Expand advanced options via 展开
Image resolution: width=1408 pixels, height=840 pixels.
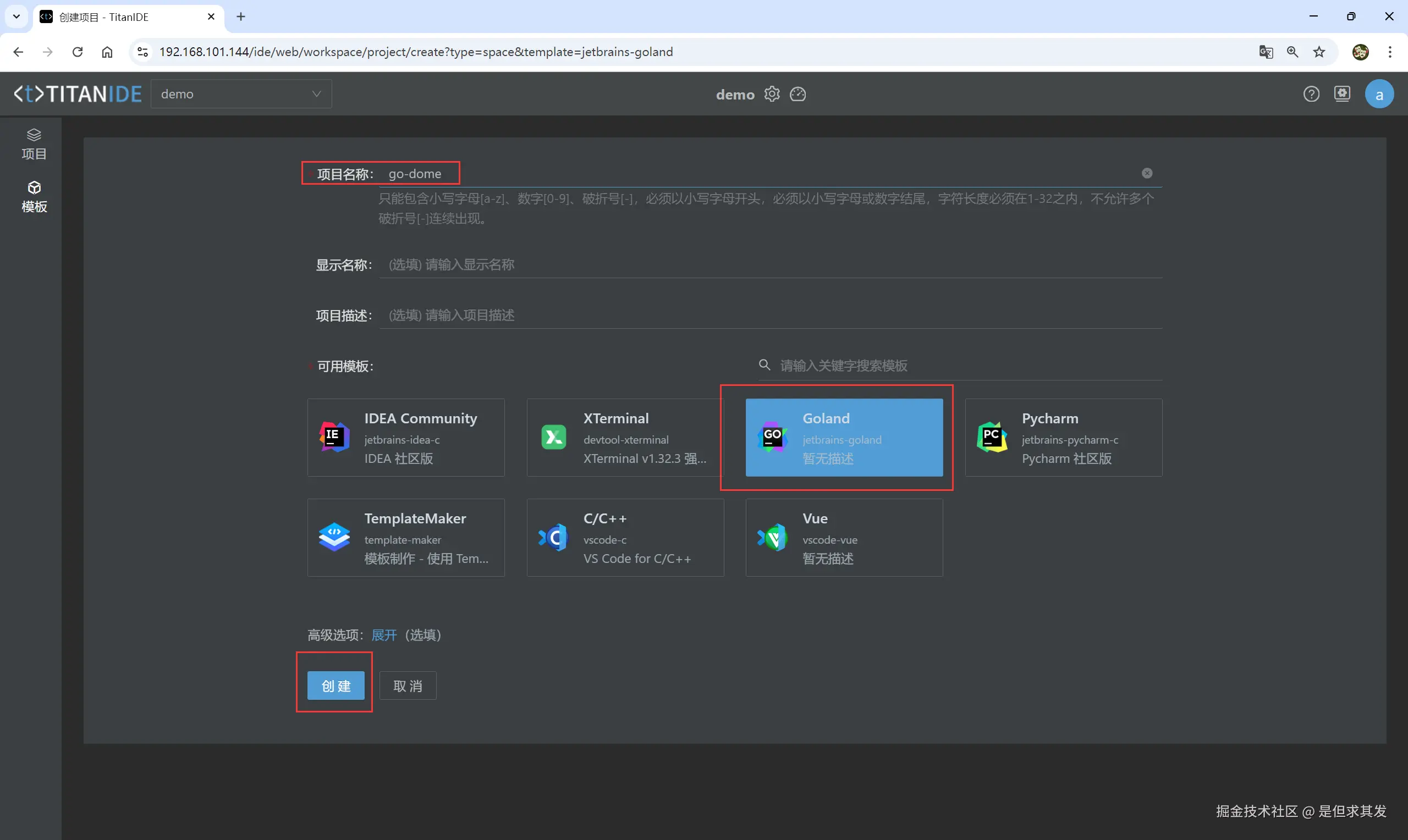tap(384, 635)
